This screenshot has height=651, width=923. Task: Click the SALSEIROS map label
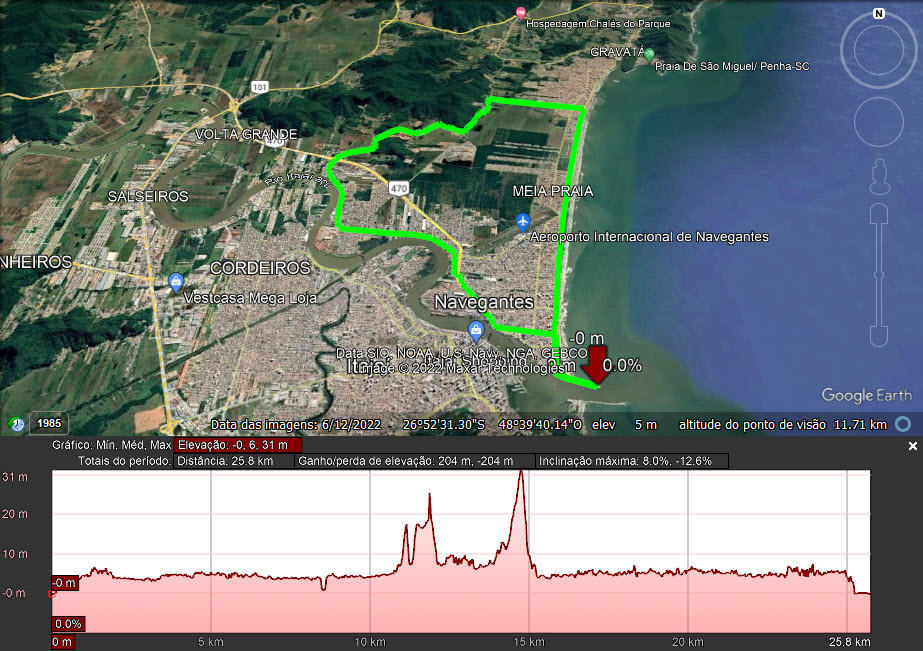point(148,197)
